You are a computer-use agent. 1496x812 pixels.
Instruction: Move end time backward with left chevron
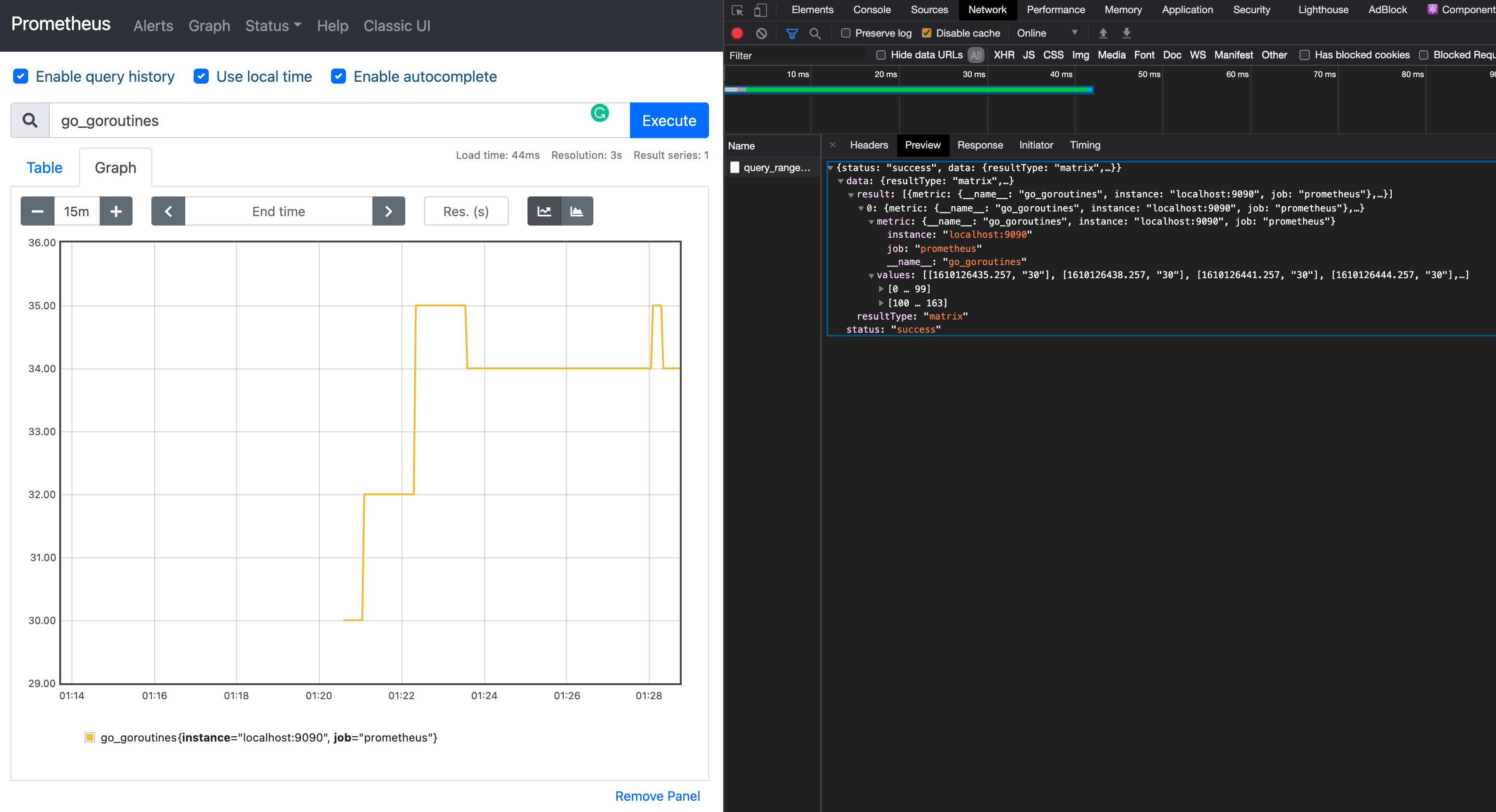click(x=168, y=211)
